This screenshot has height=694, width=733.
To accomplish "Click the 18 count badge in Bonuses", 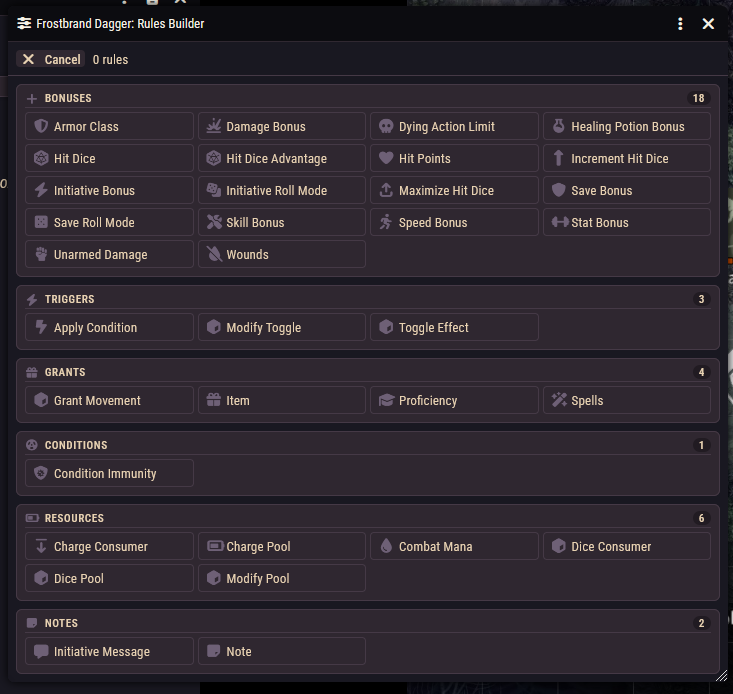I will [698, 98].
